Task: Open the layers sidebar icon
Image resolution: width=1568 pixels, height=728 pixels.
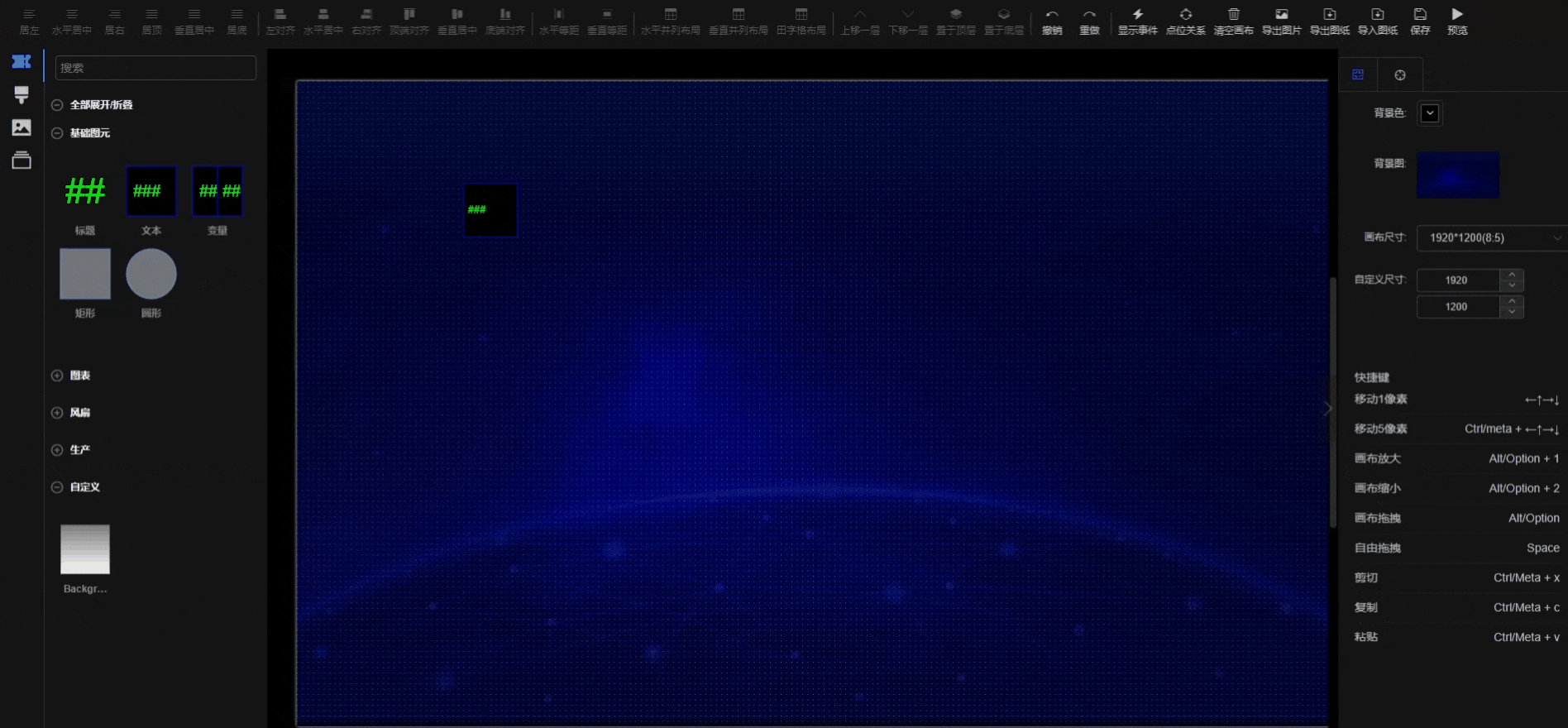Action: [x=22, y=160]
